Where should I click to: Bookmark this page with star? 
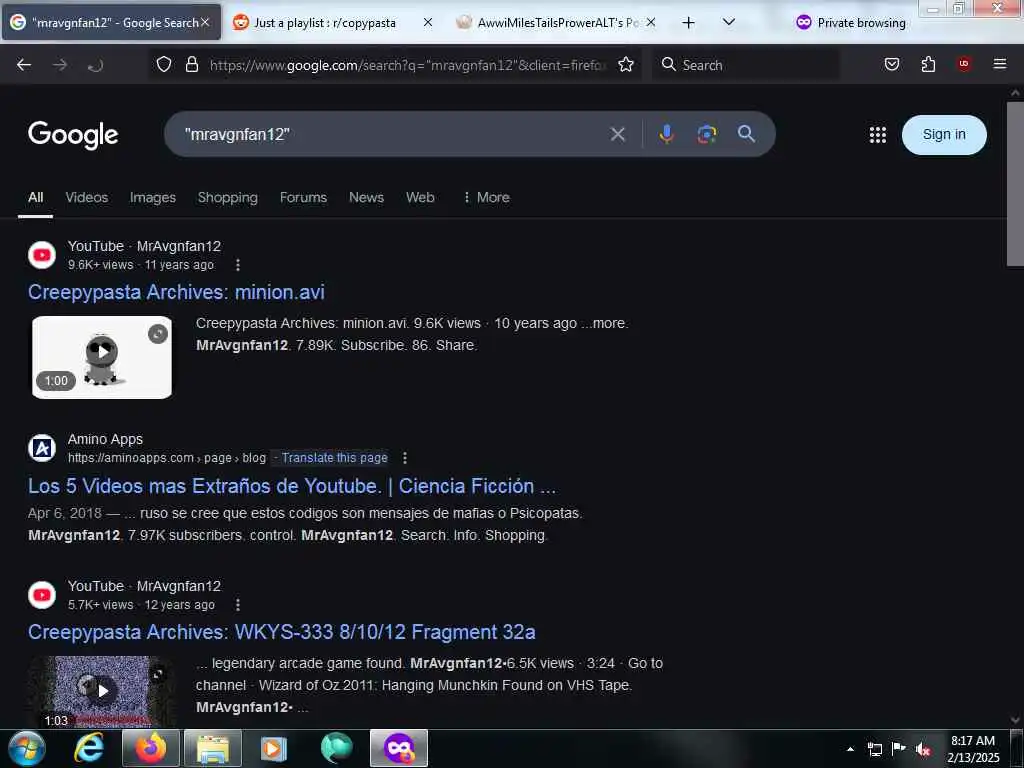pyautogui.click(x=626, y=65)
